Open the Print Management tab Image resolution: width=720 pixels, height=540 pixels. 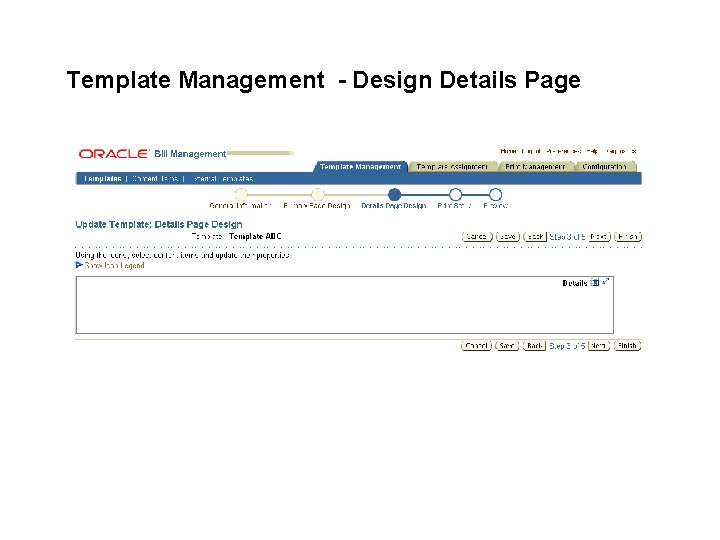[535, 167]
